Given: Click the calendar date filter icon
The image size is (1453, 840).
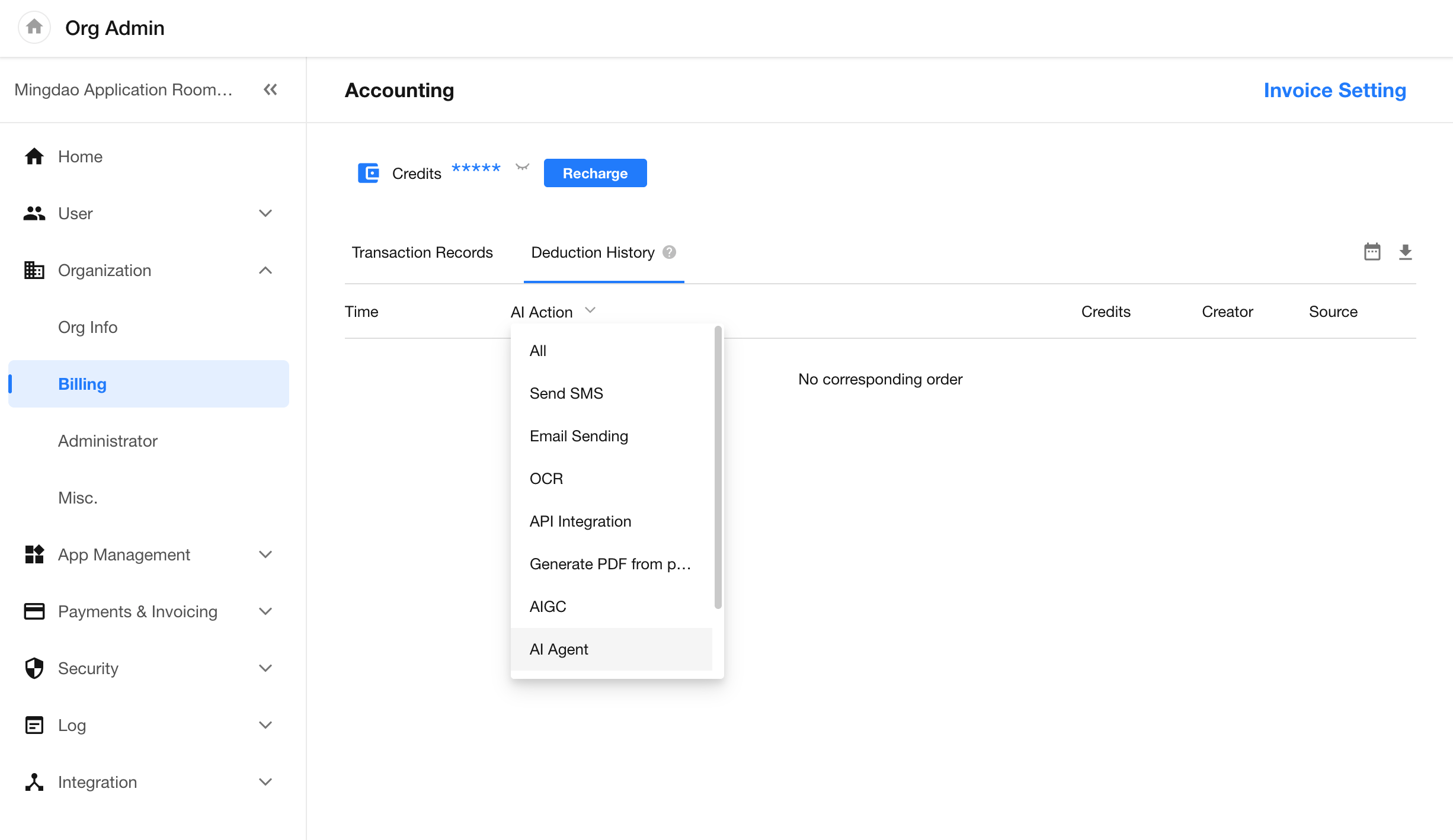Looking at the screenshot, I should [x=1372, y=252].
